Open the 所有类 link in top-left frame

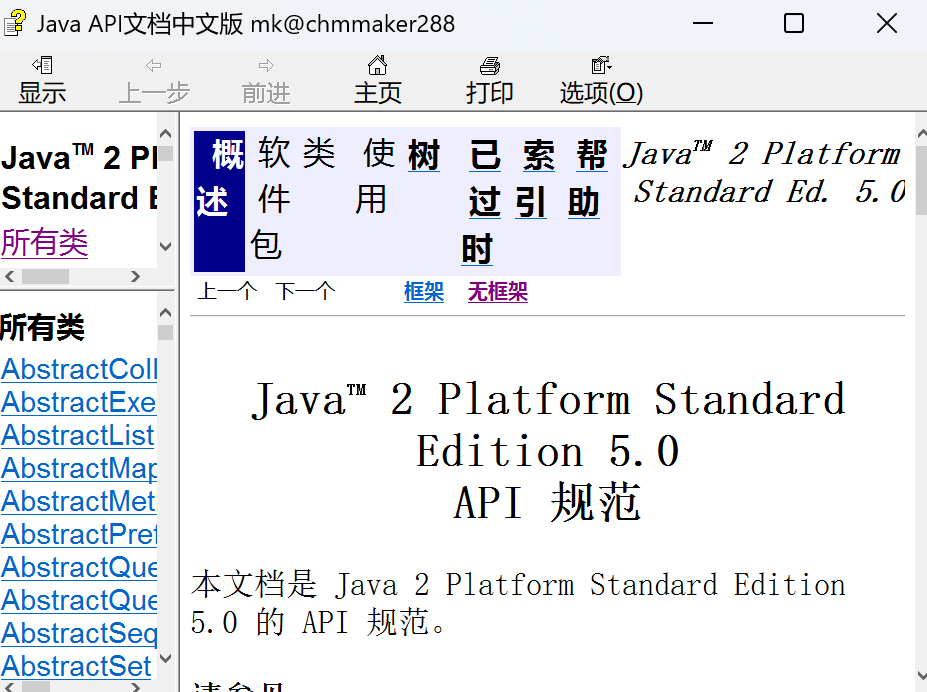(x=44, y=243)
